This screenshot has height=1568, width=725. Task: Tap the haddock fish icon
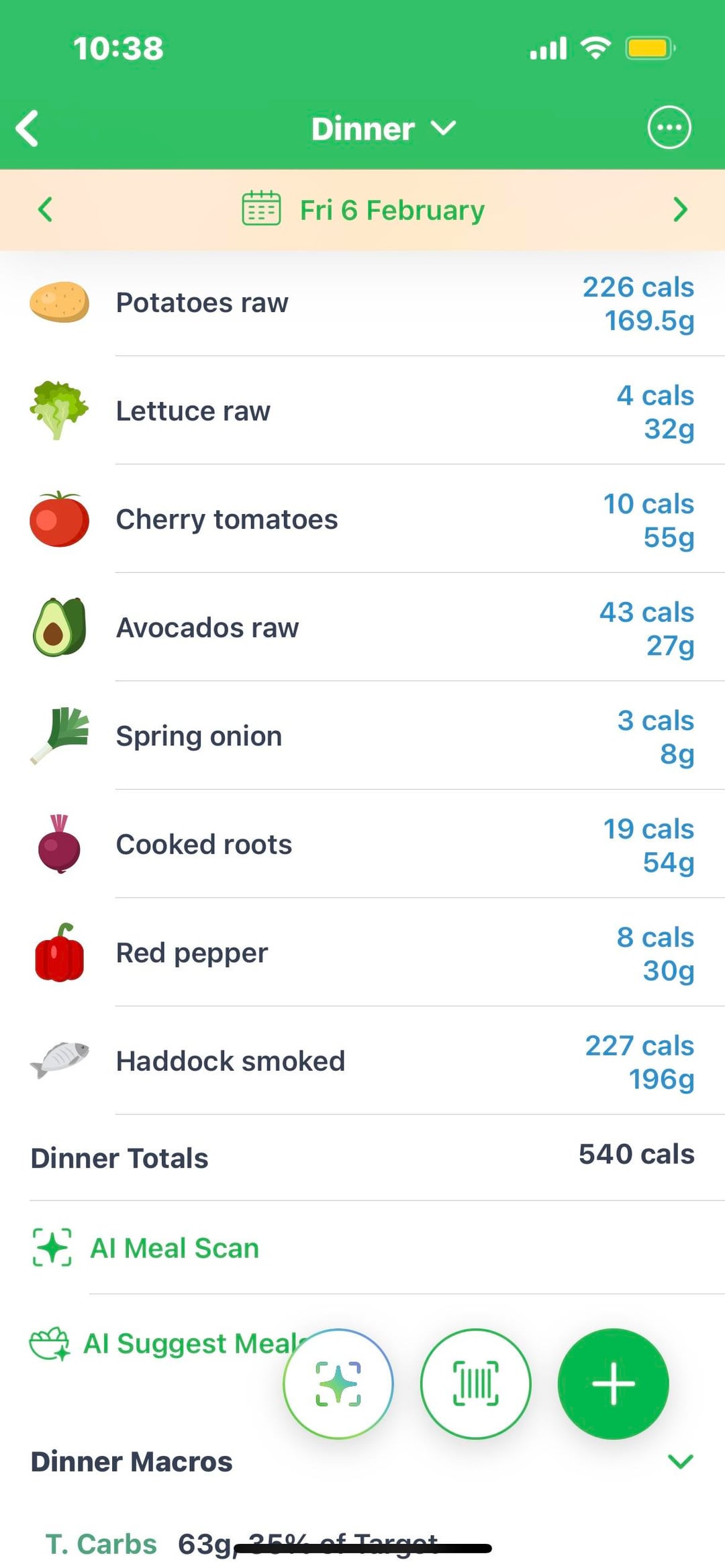click(x=59, y=1060)
